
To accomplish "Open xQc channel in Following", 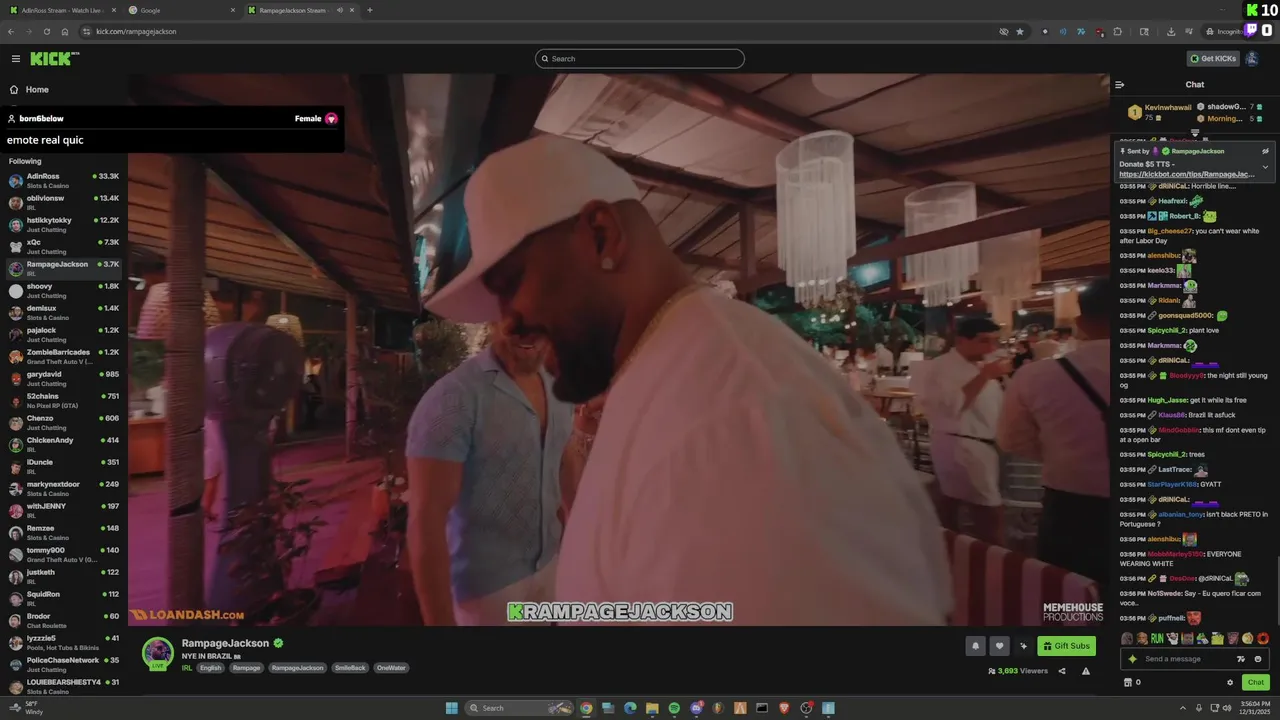I will click(64, 246).
